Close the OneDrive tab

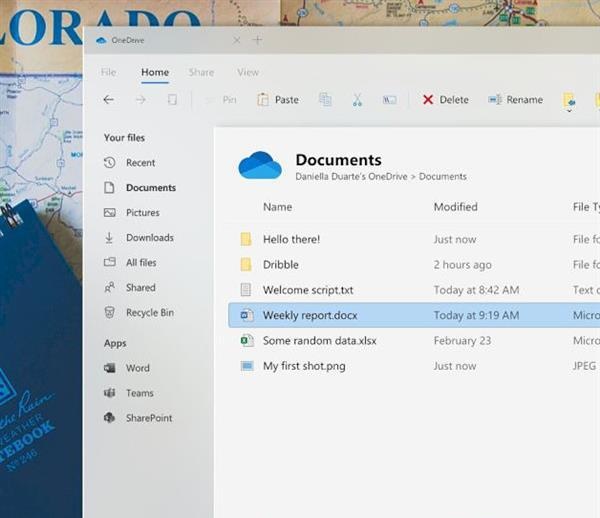click(237, 40)
